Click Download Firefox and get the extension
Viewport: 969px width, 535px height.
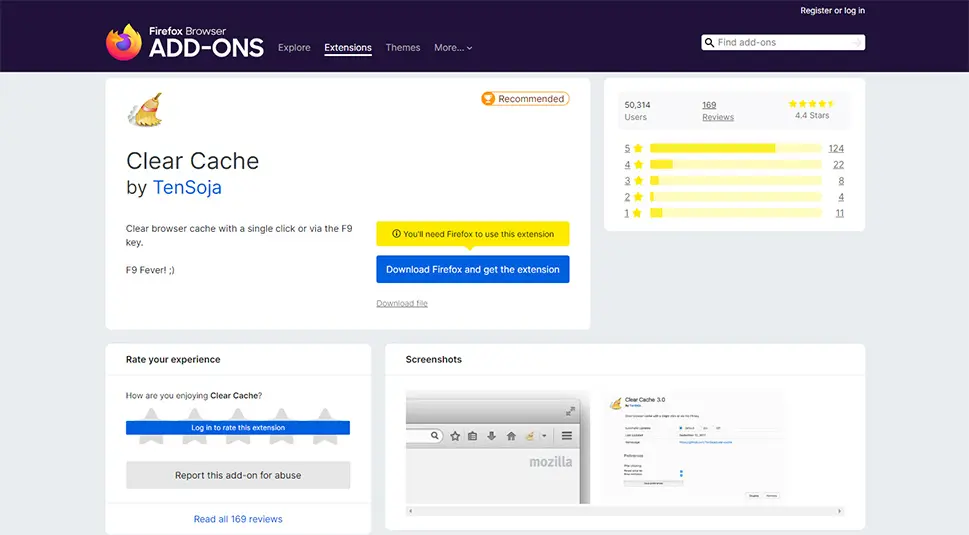[x=473, y=269]
